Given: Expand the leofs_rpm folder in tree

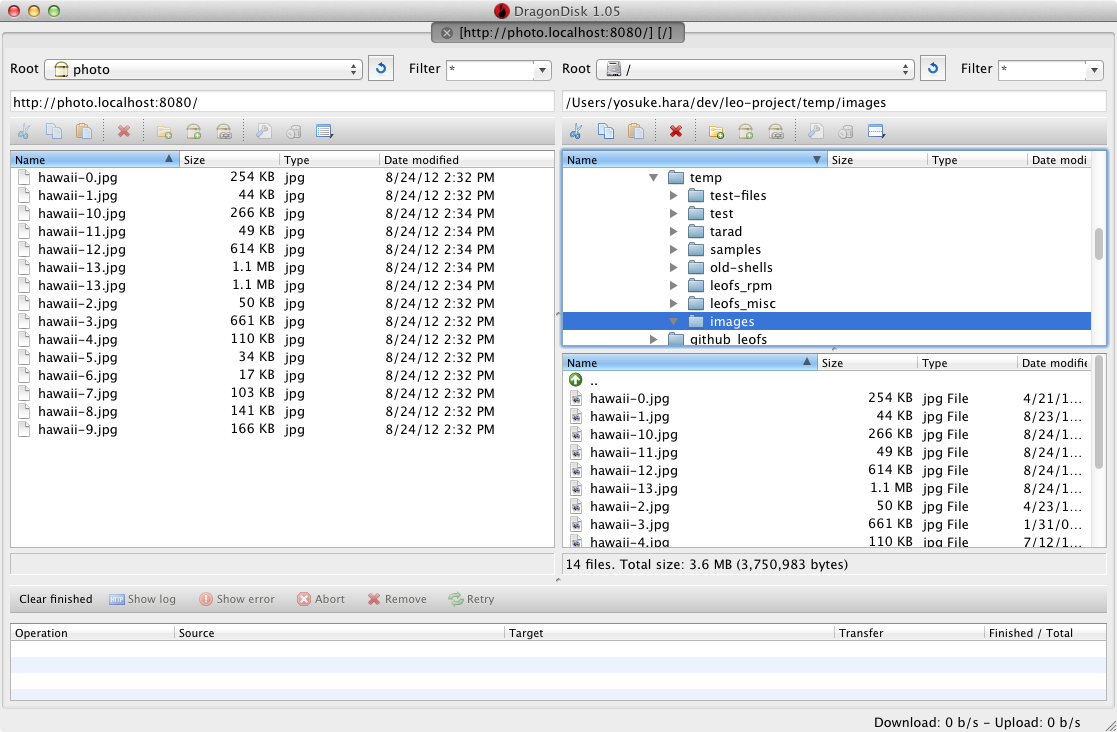Looking at the screenshot, I should pos(674,285).
